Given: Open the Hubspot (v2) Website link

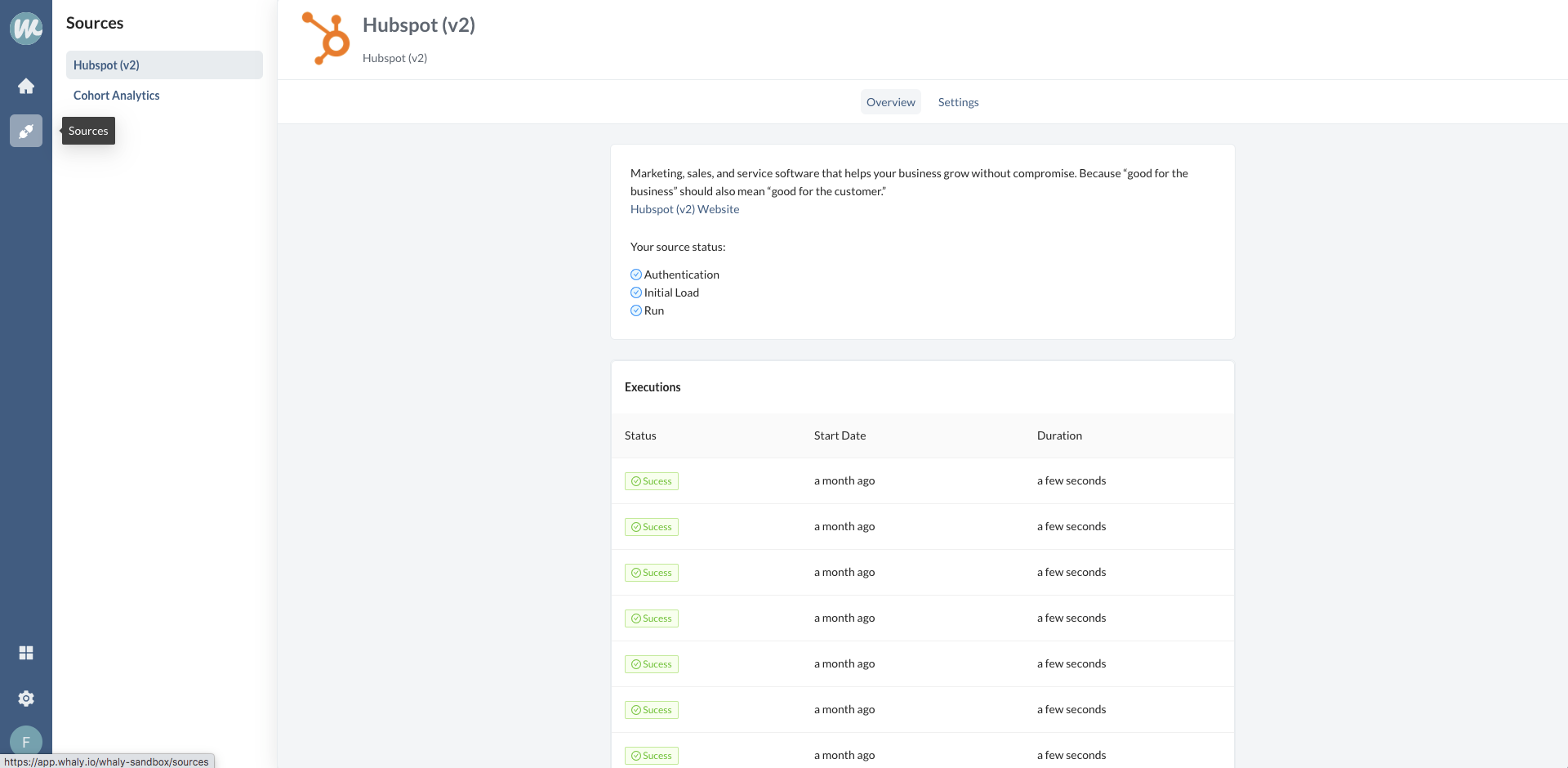Looking at the screenshot, I should 684,209.
